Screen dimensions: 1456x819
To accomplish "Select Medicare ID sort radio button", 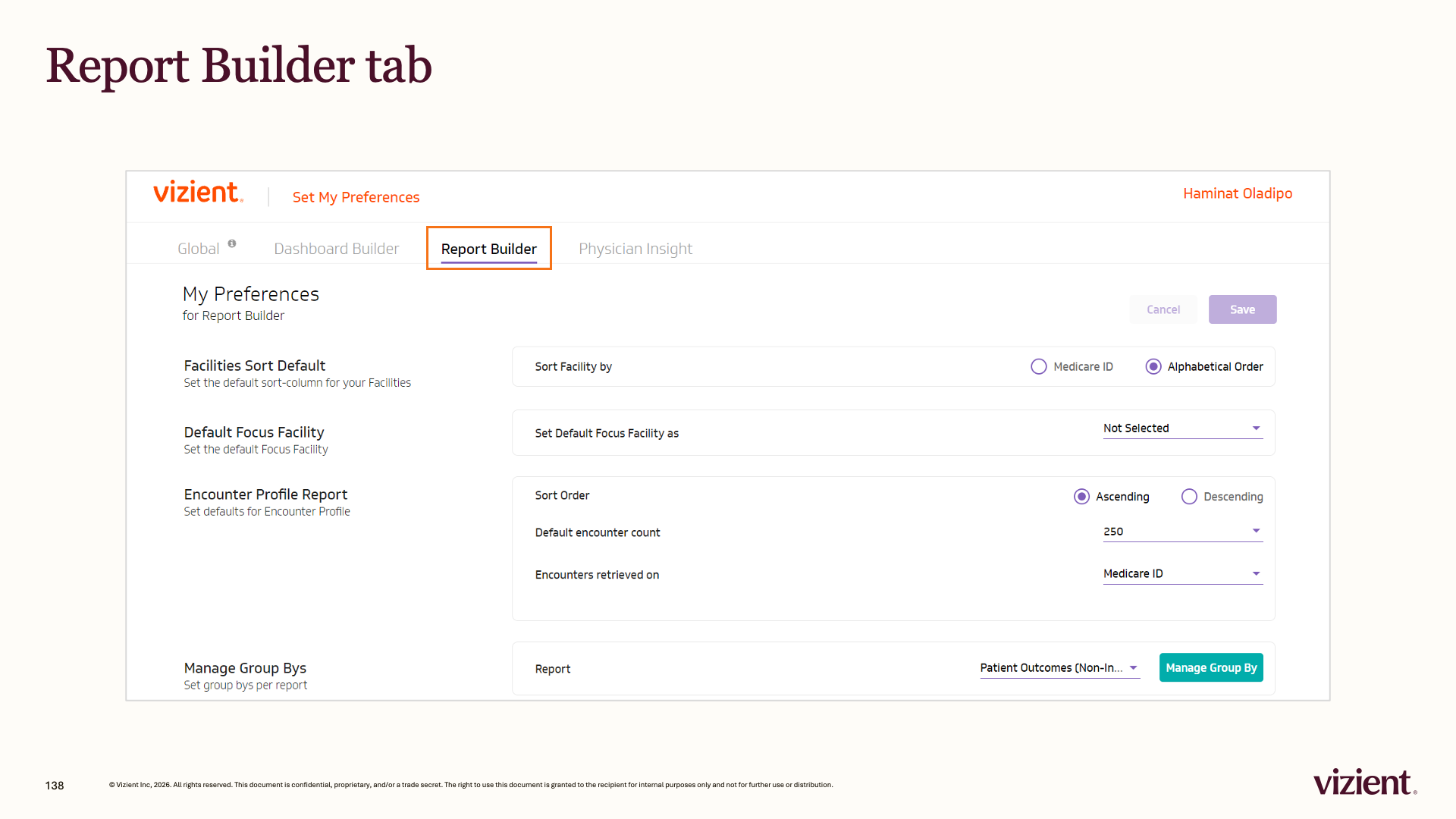I will coord(1039,367).
